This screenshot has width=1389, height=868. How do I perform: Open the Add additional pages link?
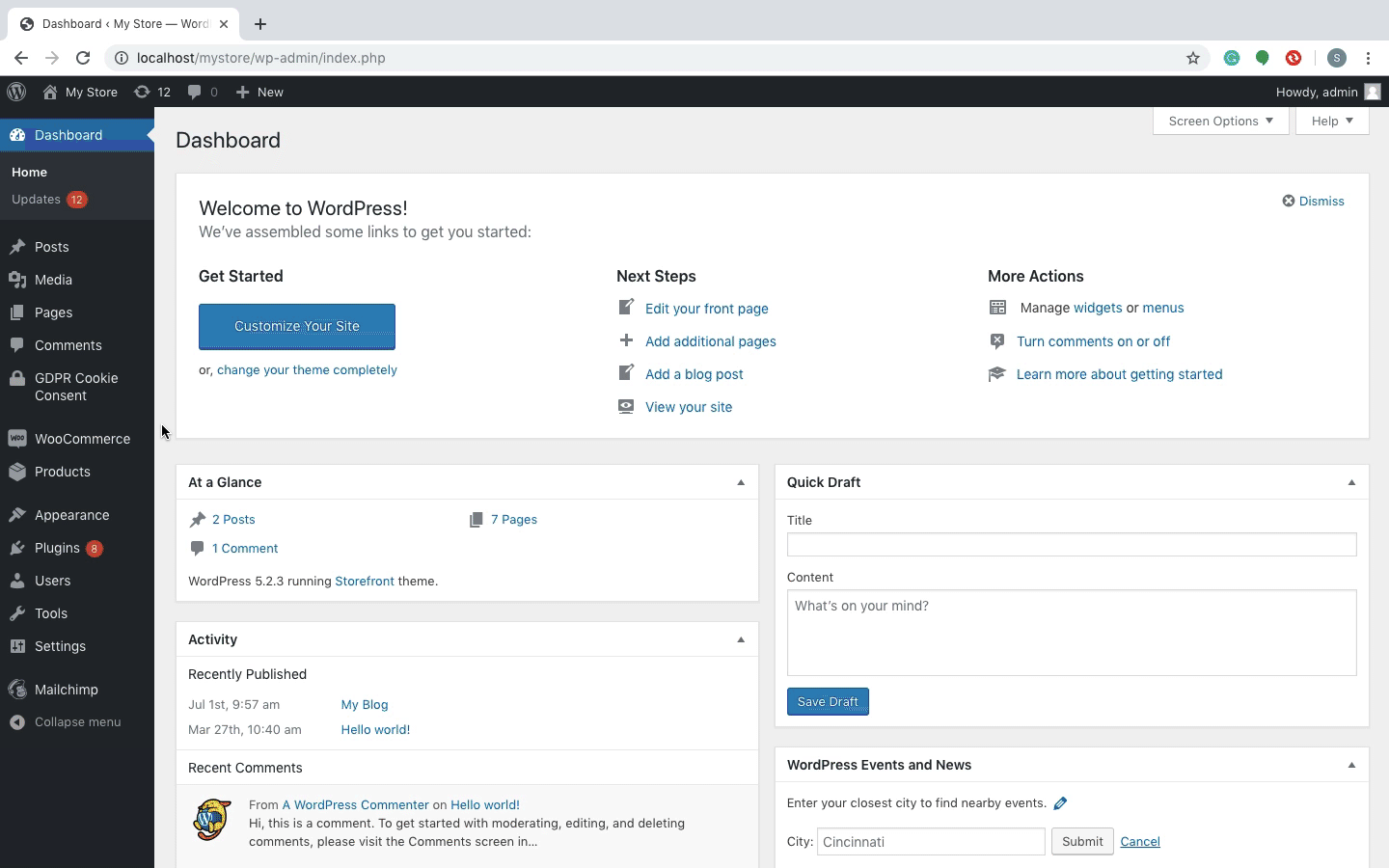coord(711,341)
